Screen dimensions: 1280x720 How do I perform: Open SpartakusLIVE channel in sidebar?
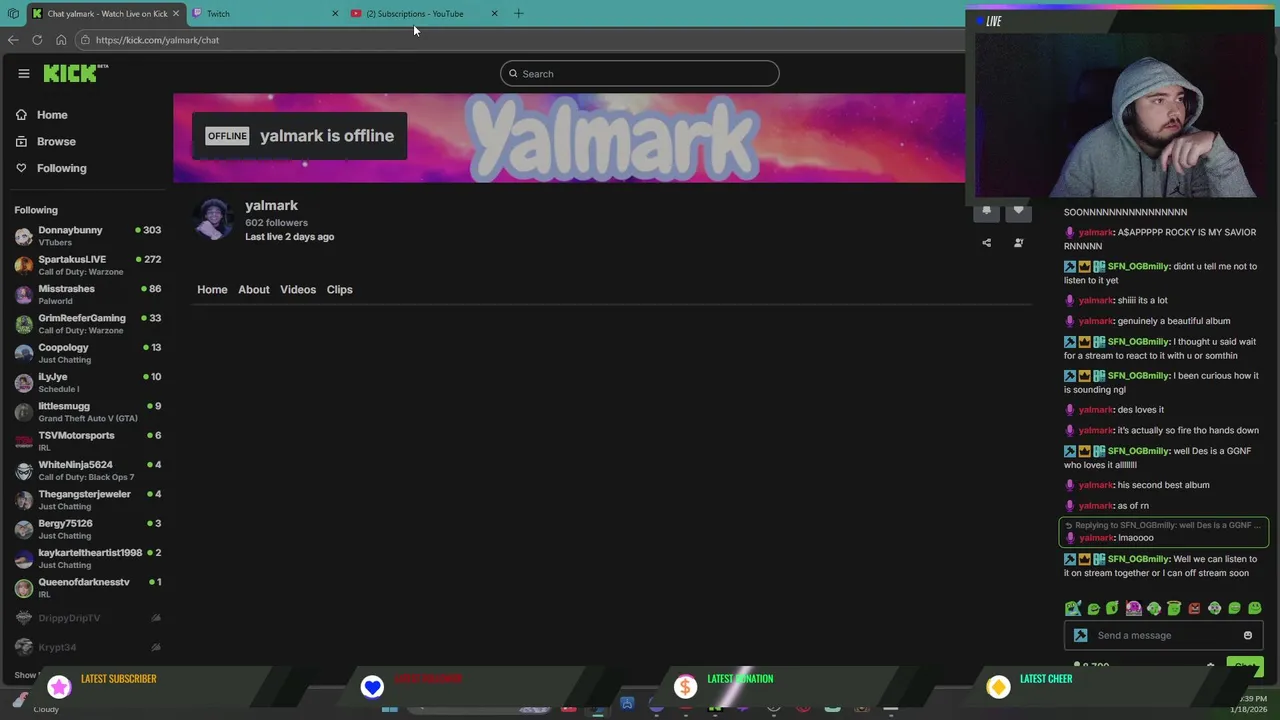tap(88, 265)
